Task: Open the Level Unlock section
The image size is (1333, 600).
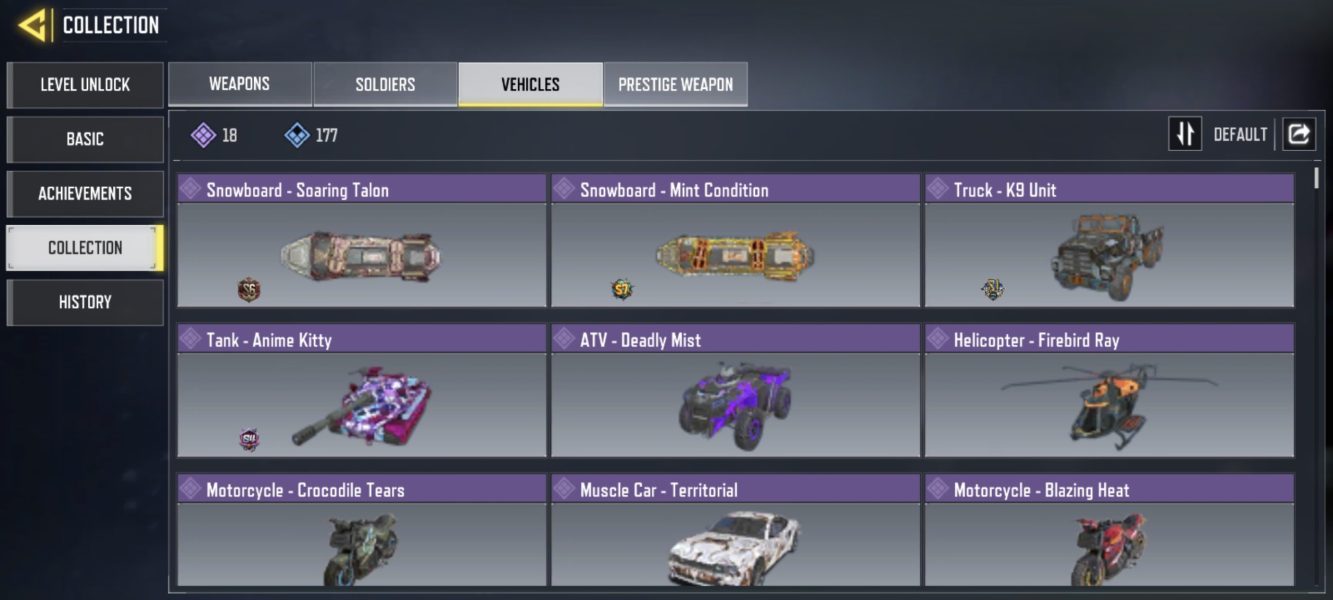Action: pyautogui.click(x=85, y=85)
